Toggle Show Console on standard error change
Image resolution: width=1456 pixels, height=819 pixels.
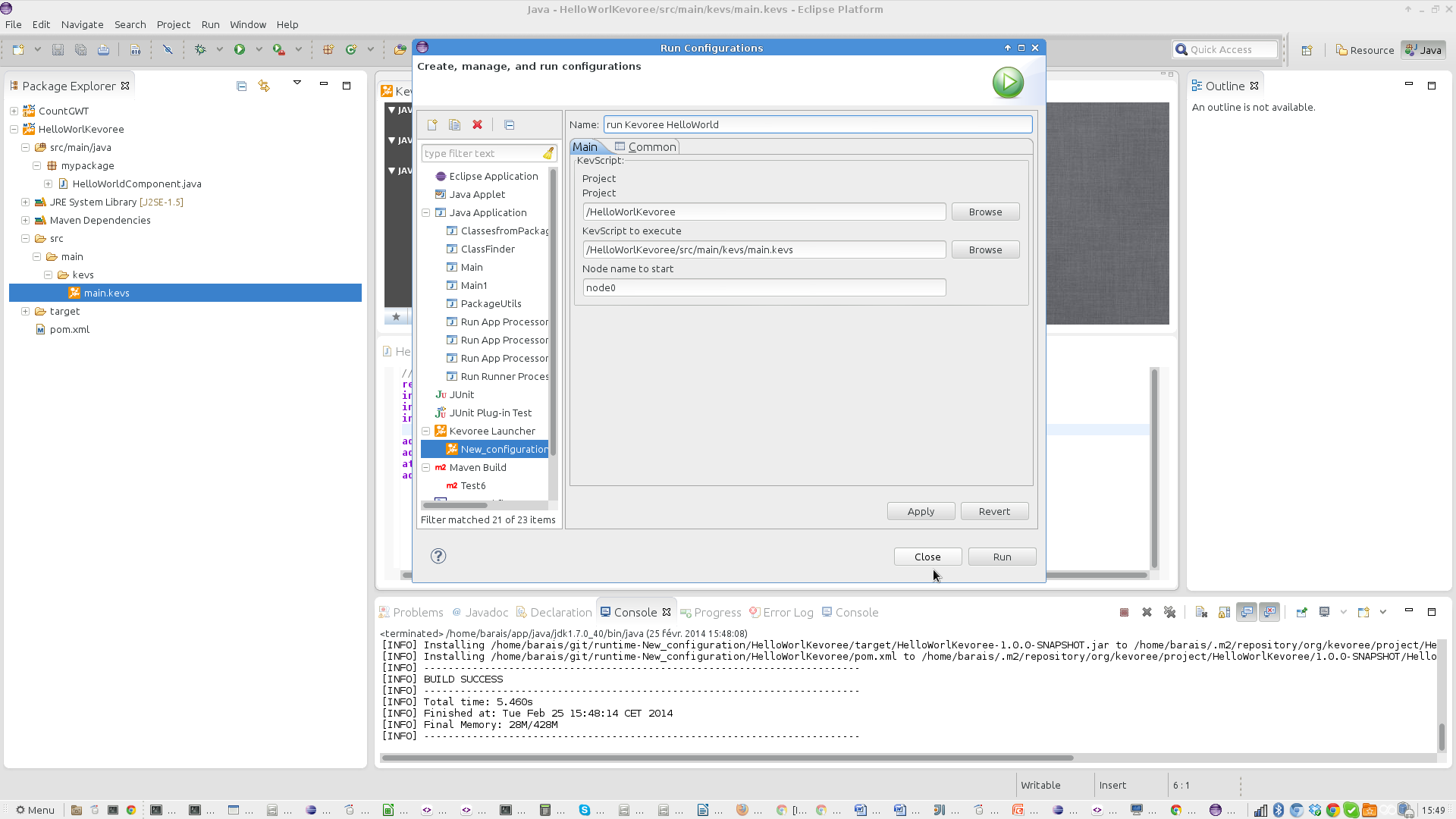(1269, 613)
